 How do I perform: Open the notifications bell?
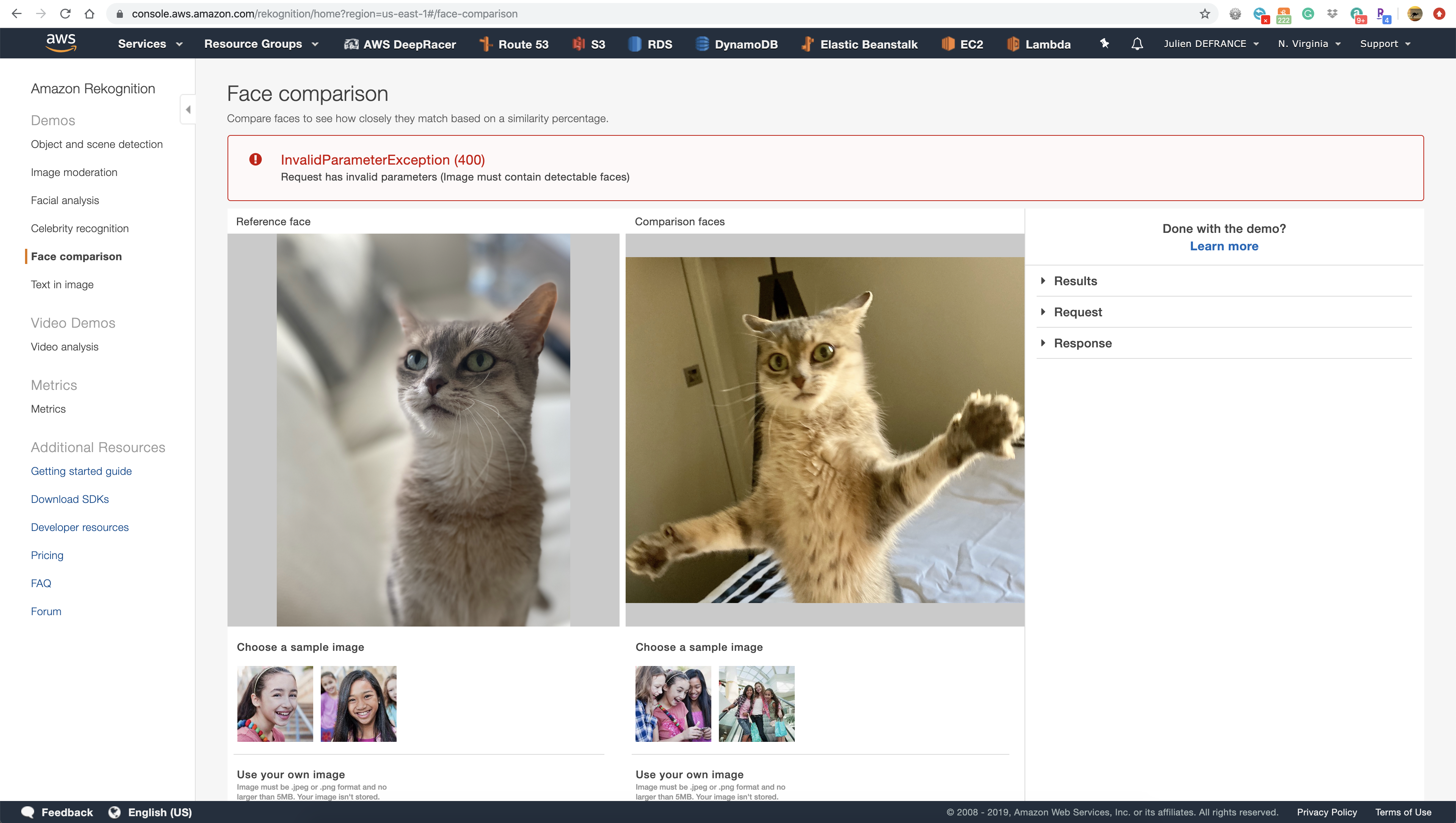[x=1137, y=44]
